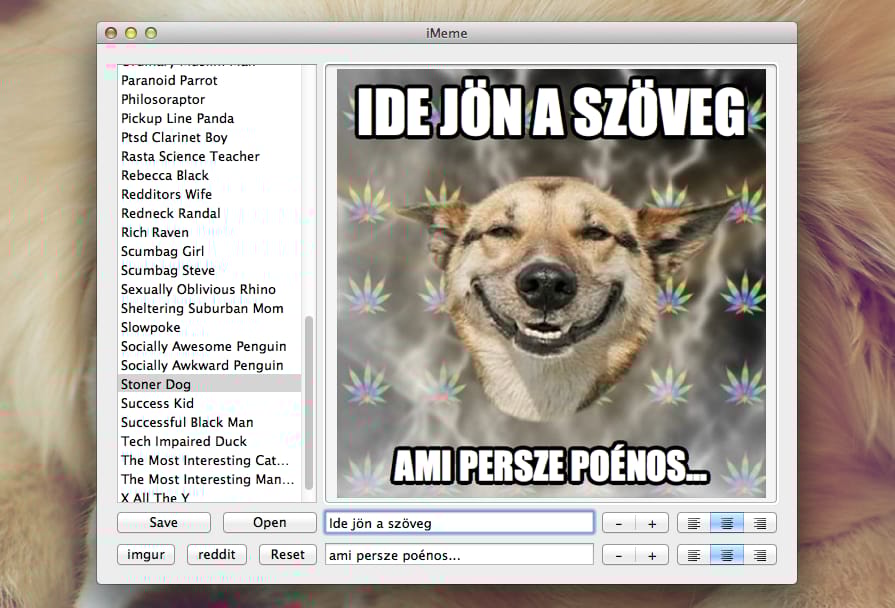Select Philosoraptor template
The width and height of the screenshot is (895, 608).
tap(209, 99)
